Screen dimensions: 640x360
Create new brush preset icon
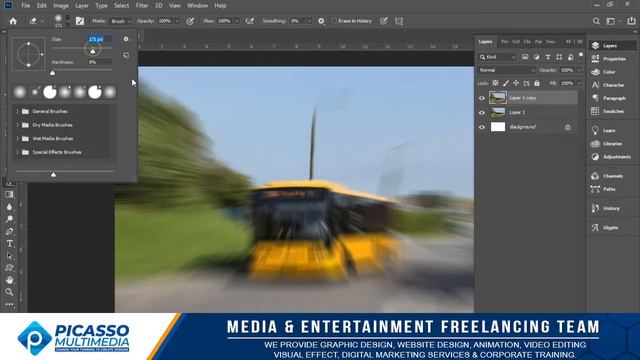click(x=126, y=55)
